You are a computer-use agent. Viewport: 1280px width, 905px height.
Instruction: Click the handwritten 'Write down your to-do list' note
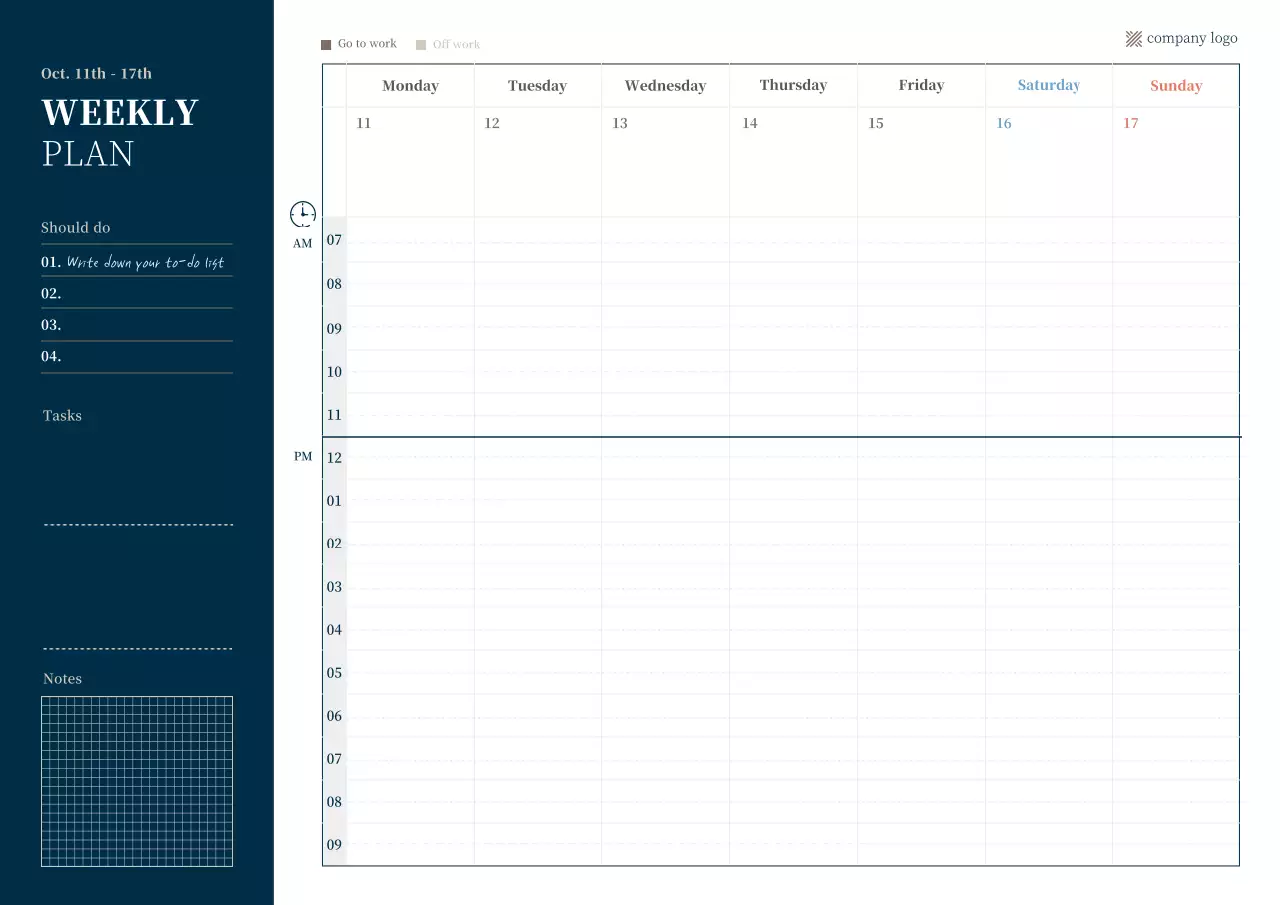pos(146,262)
